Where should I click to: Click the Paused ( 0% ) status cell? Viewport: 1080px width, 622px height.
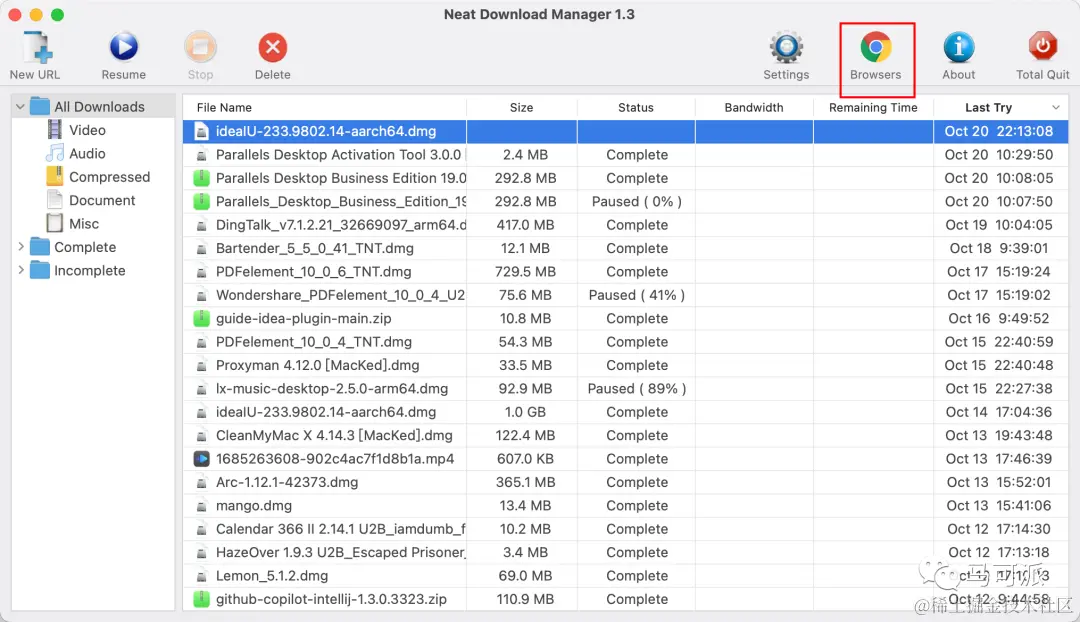(636, 201)
